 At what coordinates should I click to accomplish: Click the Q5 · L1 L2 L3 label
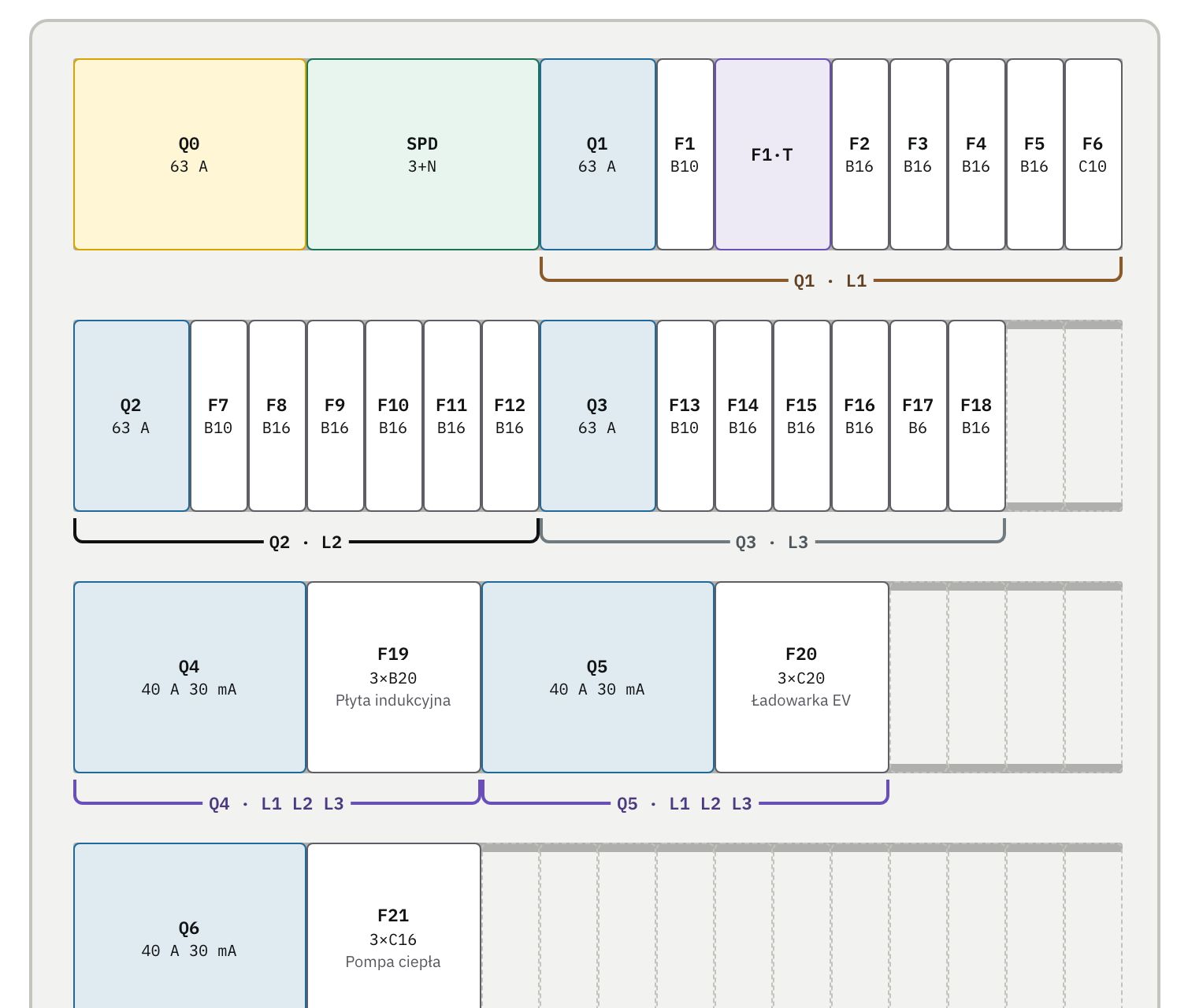pos(685,804)
